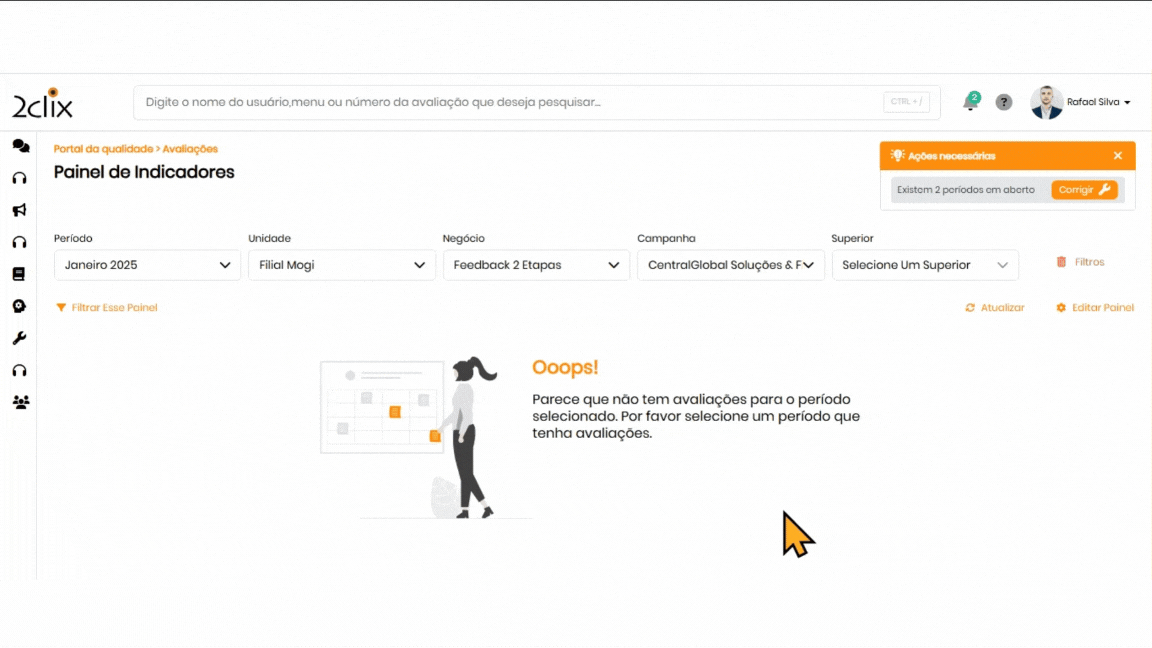Click the Atualizar refresh link
Image resolution: width=1152 pixels, height=648 pixels.
coord(995,308)
